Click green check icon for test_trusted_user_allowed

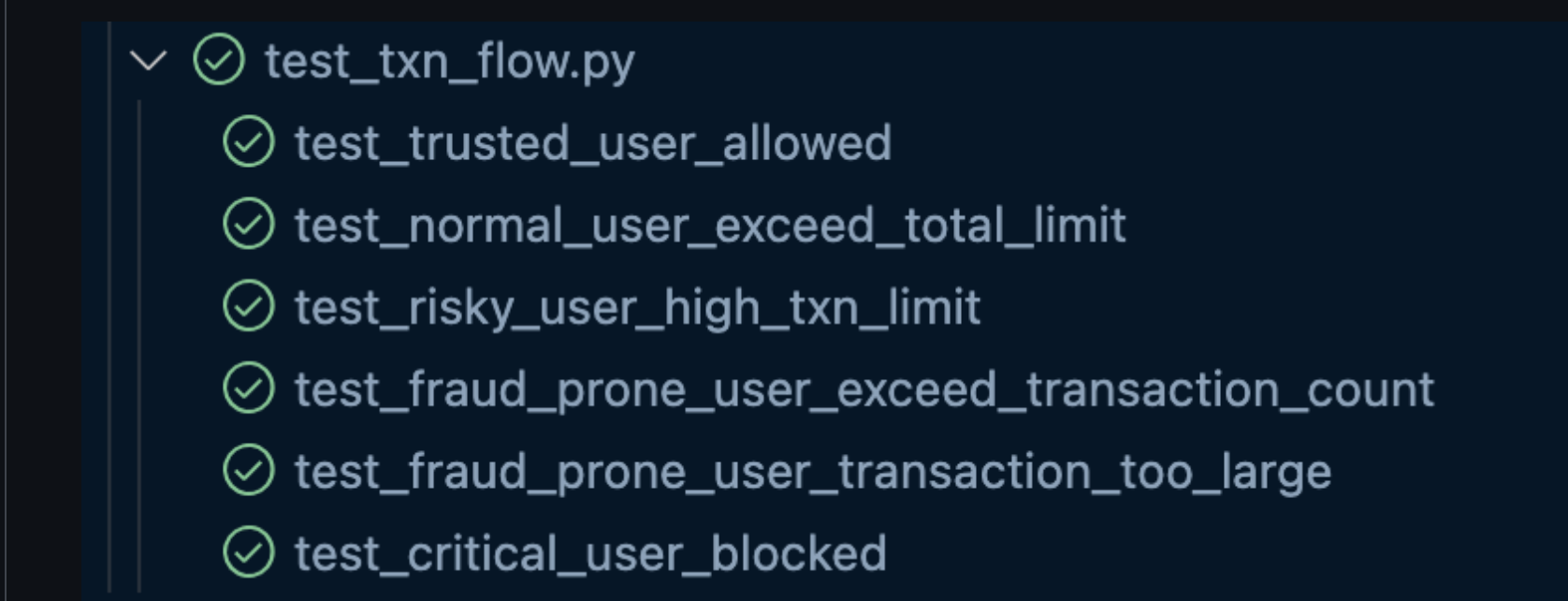coord(249,142)
